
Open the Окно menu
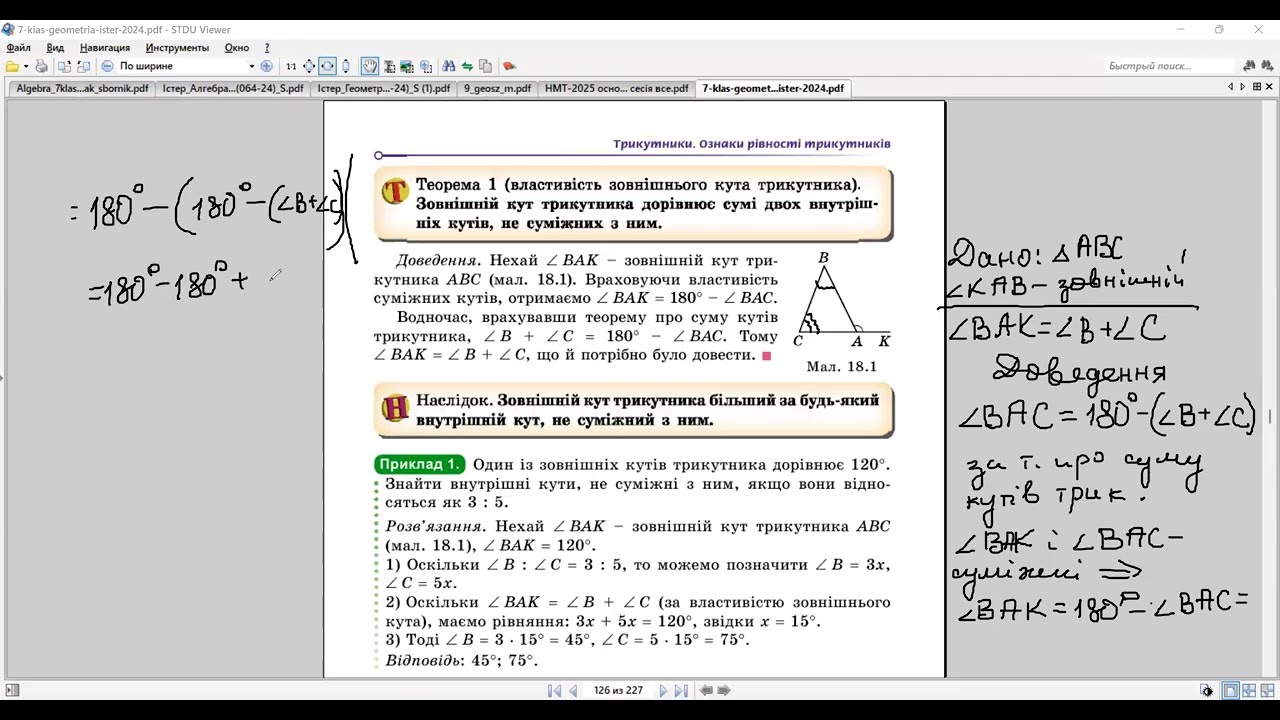pos(237,47)
